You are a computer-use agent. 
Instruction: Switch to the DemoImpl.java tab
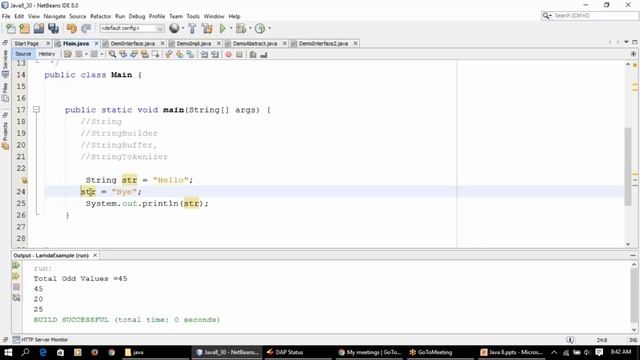coord(194,43)
